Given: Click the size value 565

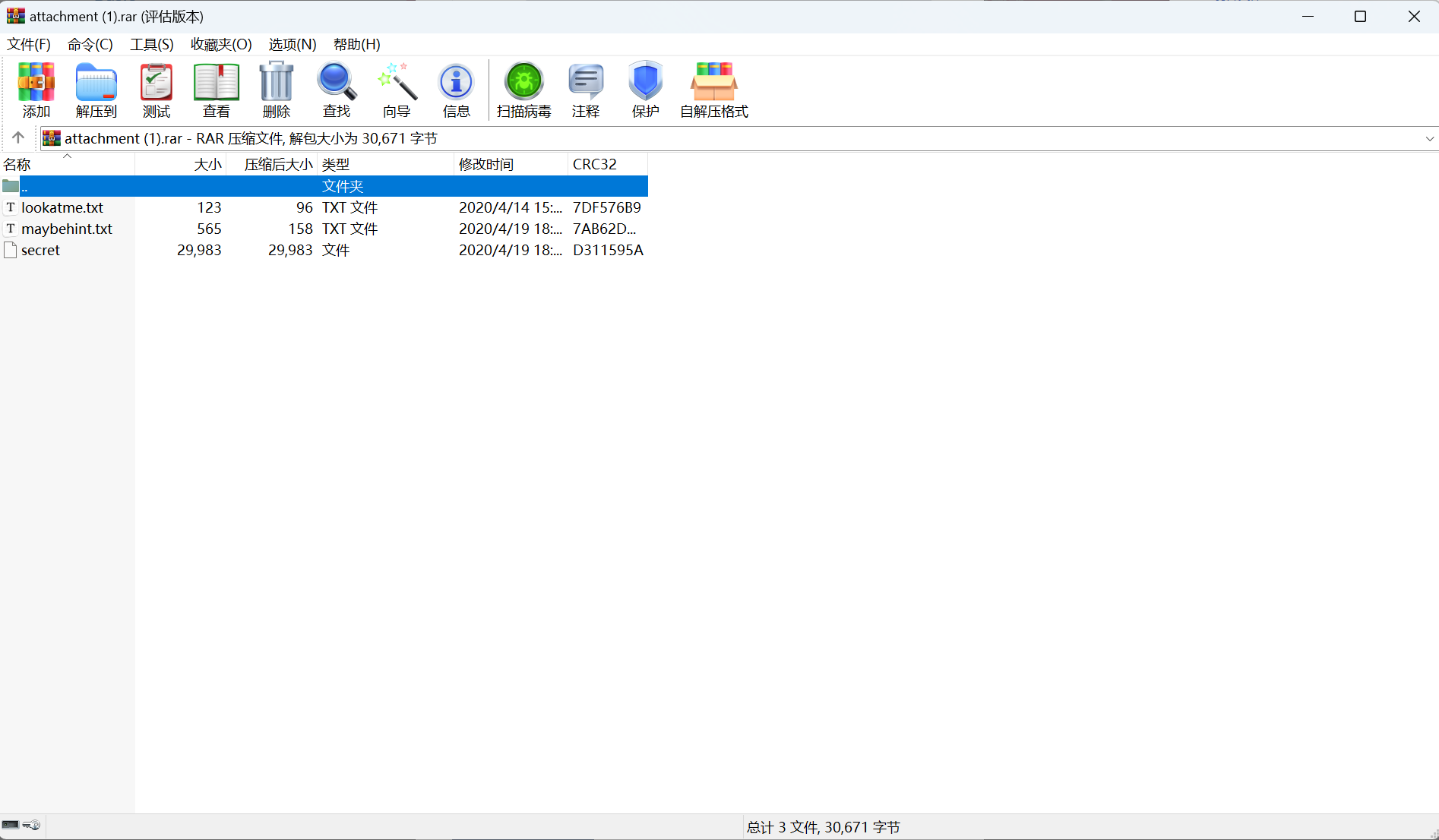Looking at the screenshot, I should pyautogui.click(x=209, y=229).
